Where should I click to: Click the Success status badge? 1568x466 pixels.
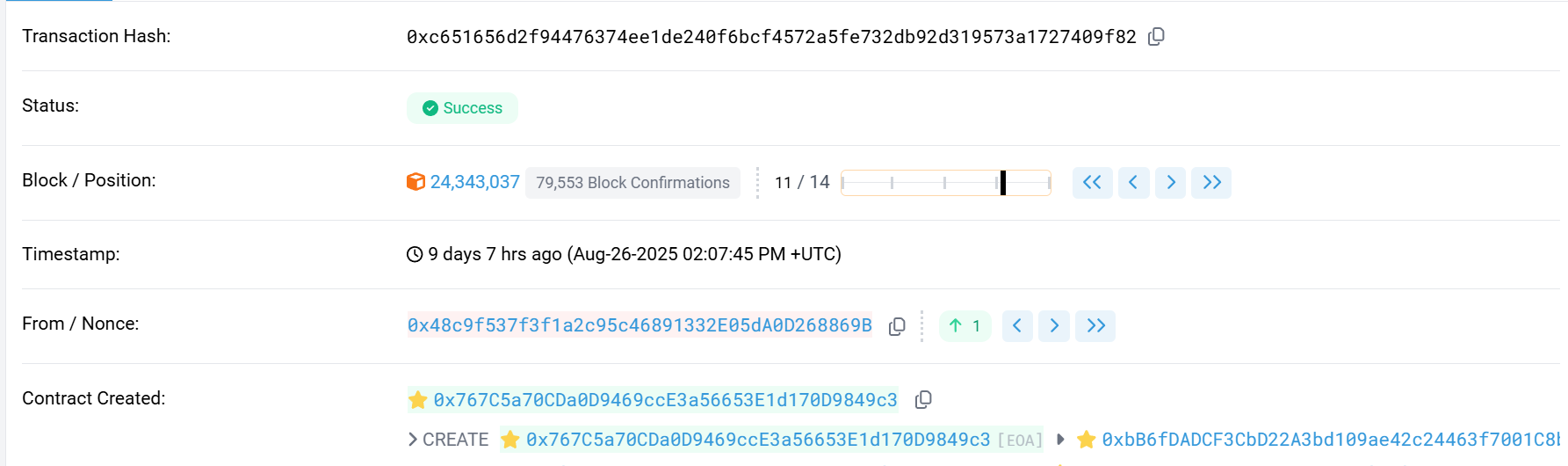coord(462,108)
